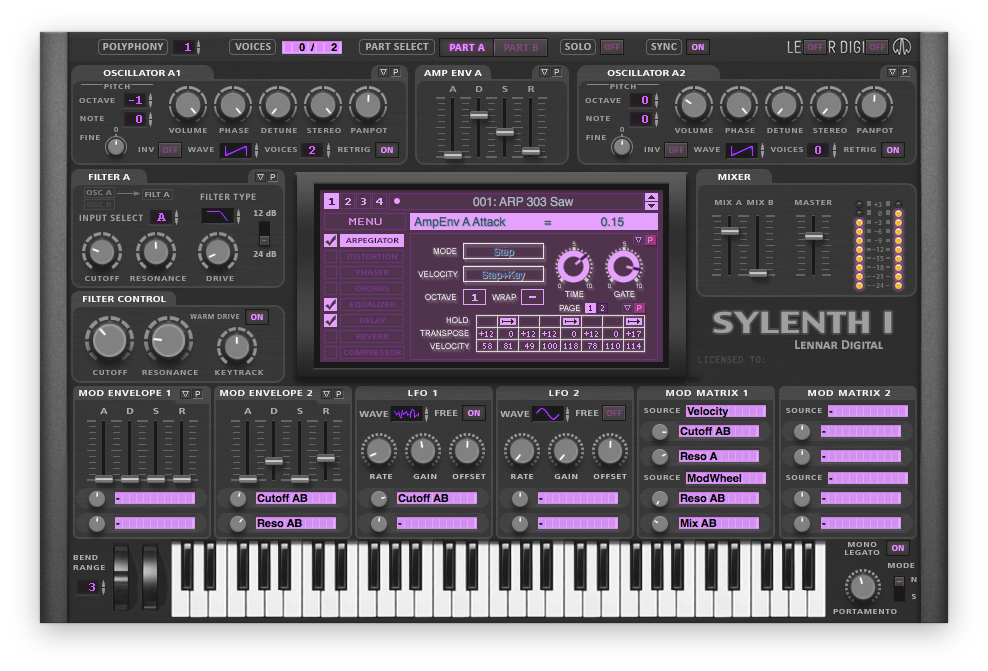The height and width of the screenshot is (671, 988).
Task: Click the Filter Control Keytrack knob
Action: [x=237, y=347]
